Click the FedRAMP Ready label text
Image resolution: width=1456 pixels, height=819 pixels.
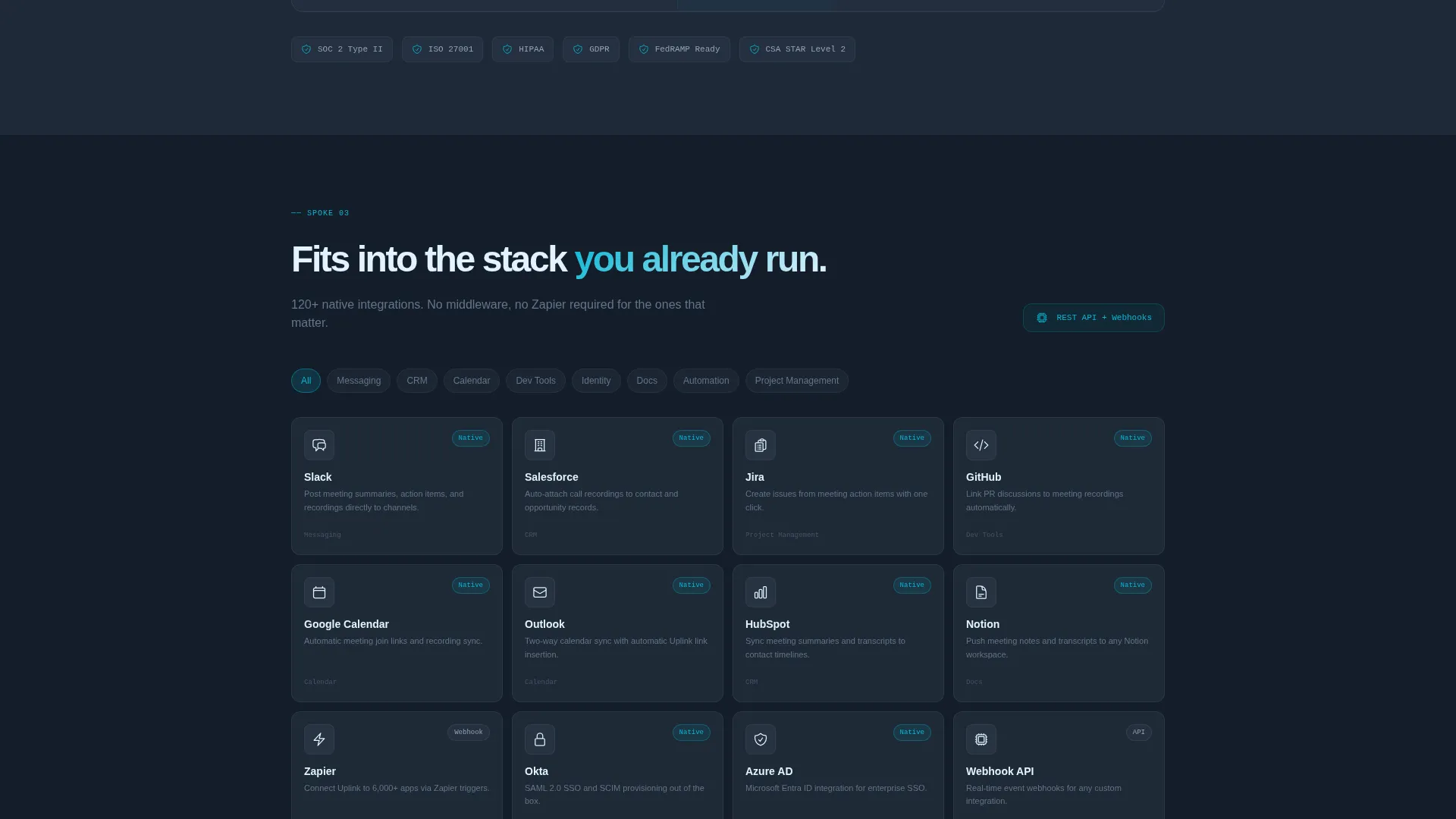tap(688, 49)
